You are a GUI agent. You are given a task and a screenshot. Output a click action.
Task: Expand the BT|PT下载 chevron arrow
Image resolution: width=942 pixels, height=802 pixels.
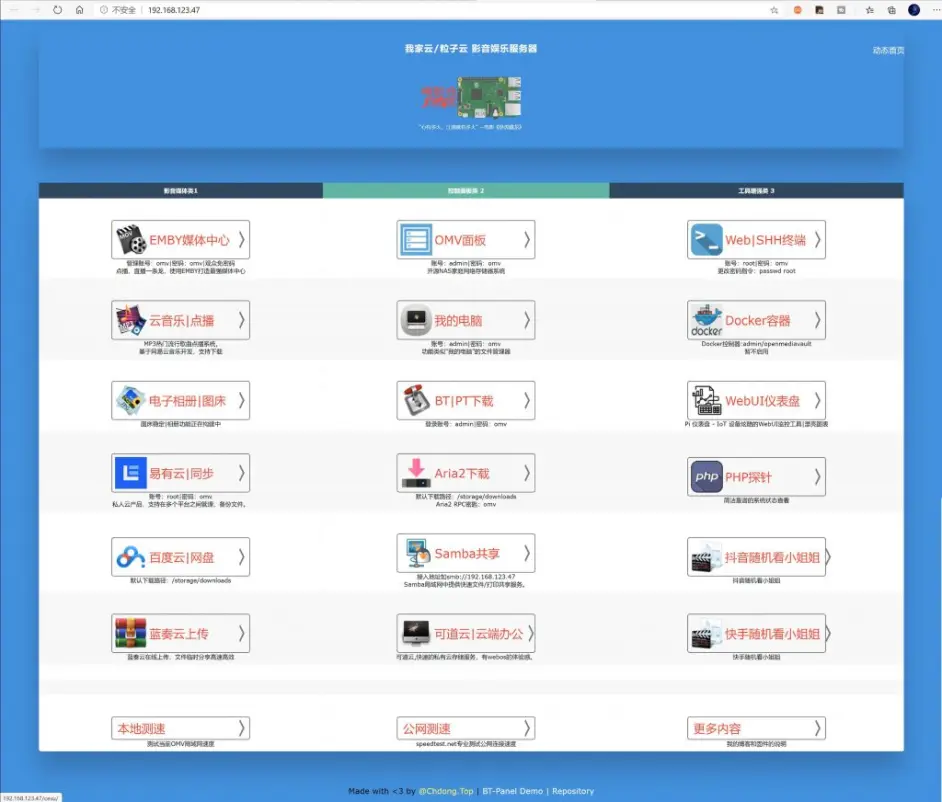pyautogui.click(x=527, y=401)
